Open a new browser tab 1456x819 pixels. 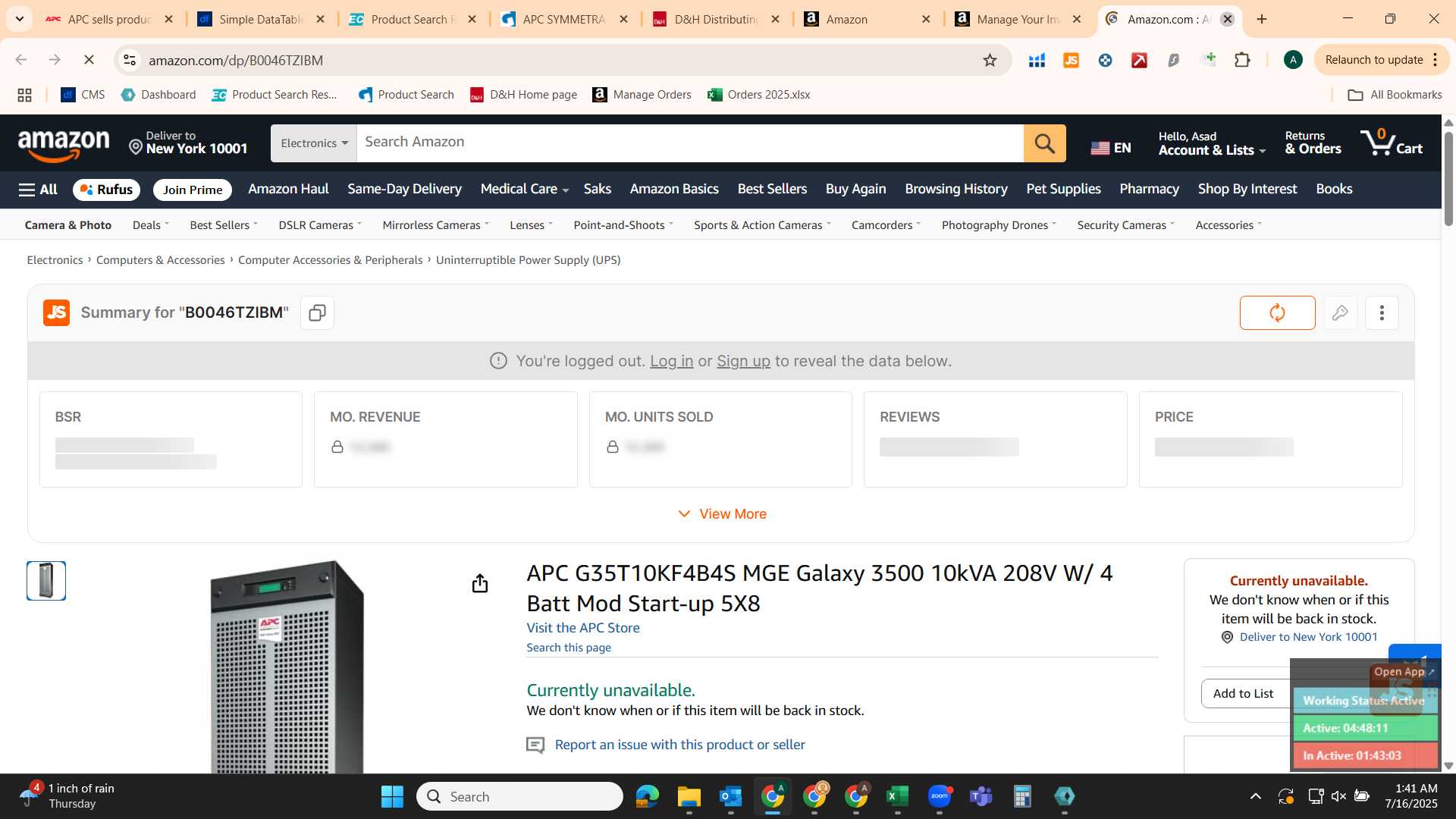1262,19
